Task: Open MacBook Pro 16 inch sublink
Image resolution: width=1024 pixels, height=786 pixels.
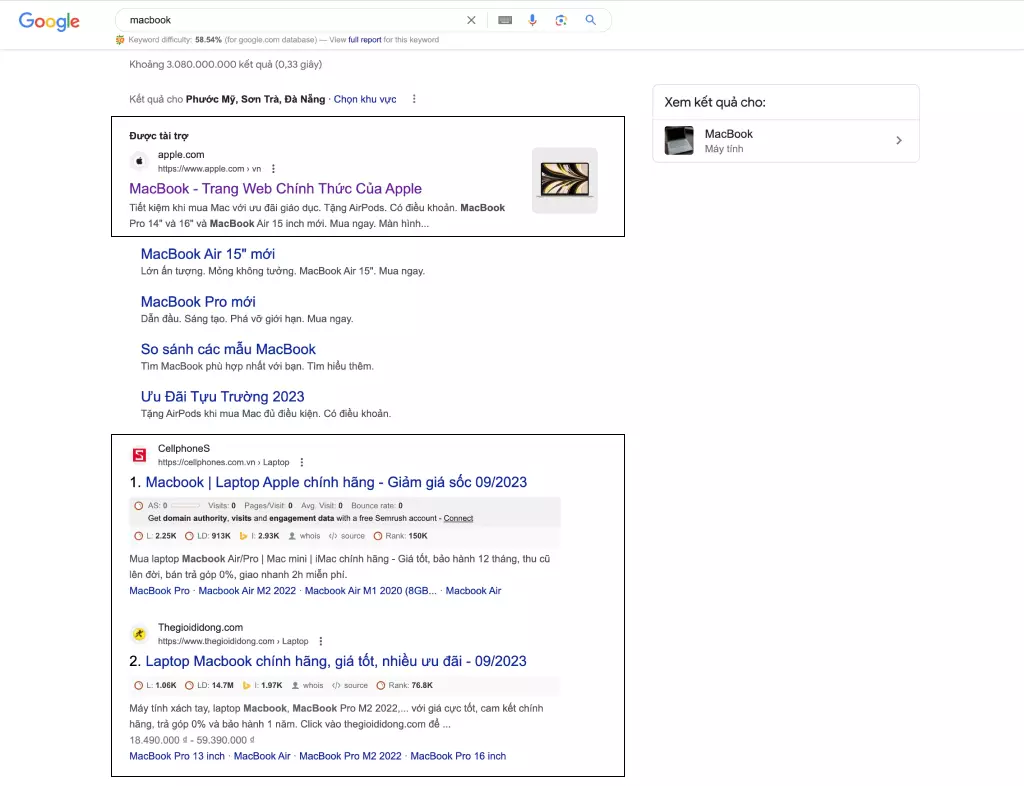Action: (458, 756)
